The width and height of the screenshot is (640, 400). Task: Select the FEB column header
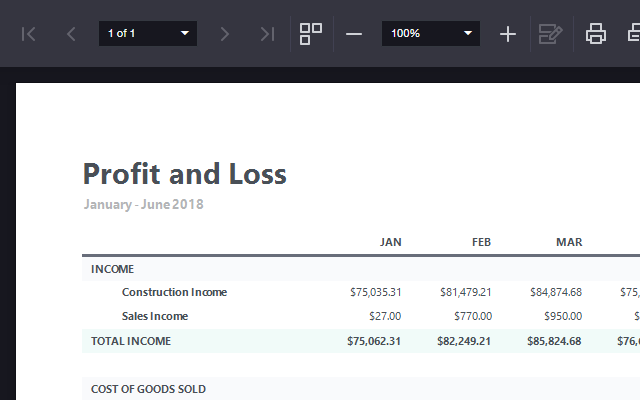click(481, 242)
